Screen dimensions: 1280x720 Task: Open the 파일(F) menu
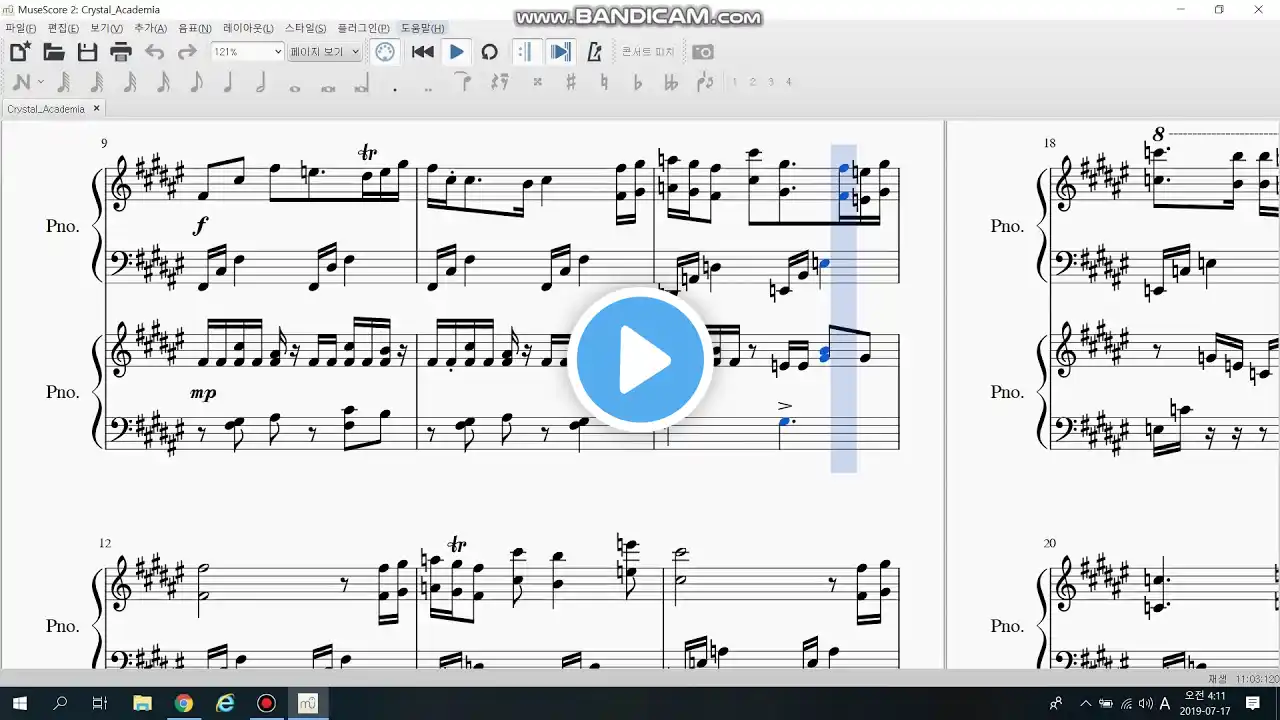(x=21, y=28)
